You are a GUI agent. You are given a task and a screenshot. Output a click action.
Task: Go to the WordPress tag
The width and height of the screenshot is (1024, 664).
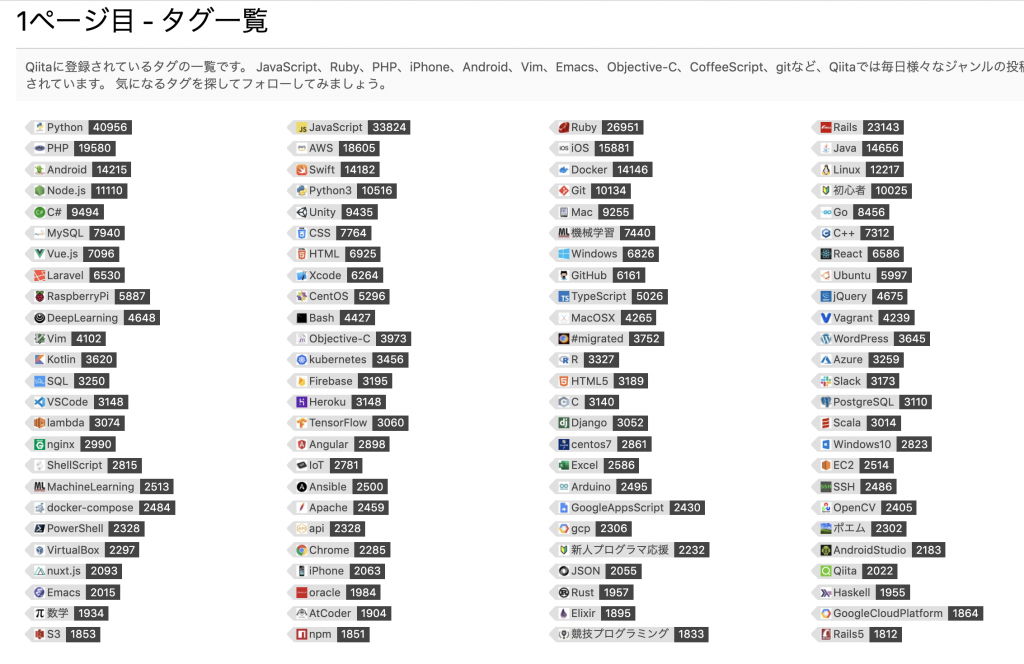point(860,339)
